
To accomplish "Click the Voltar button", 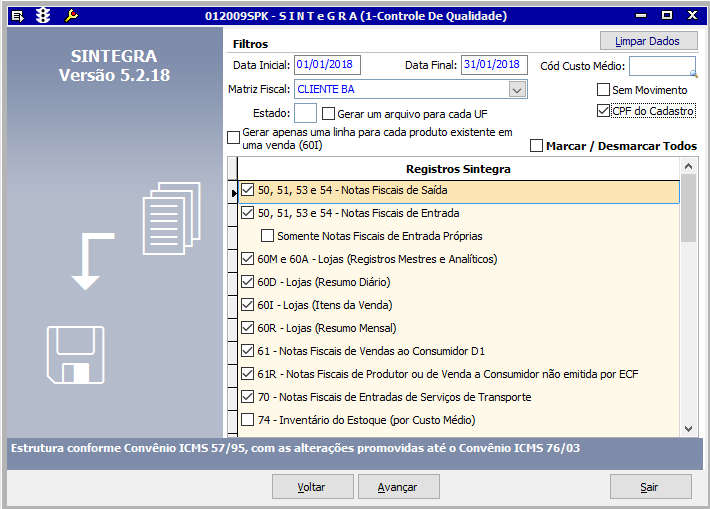I will pos(312,487).
